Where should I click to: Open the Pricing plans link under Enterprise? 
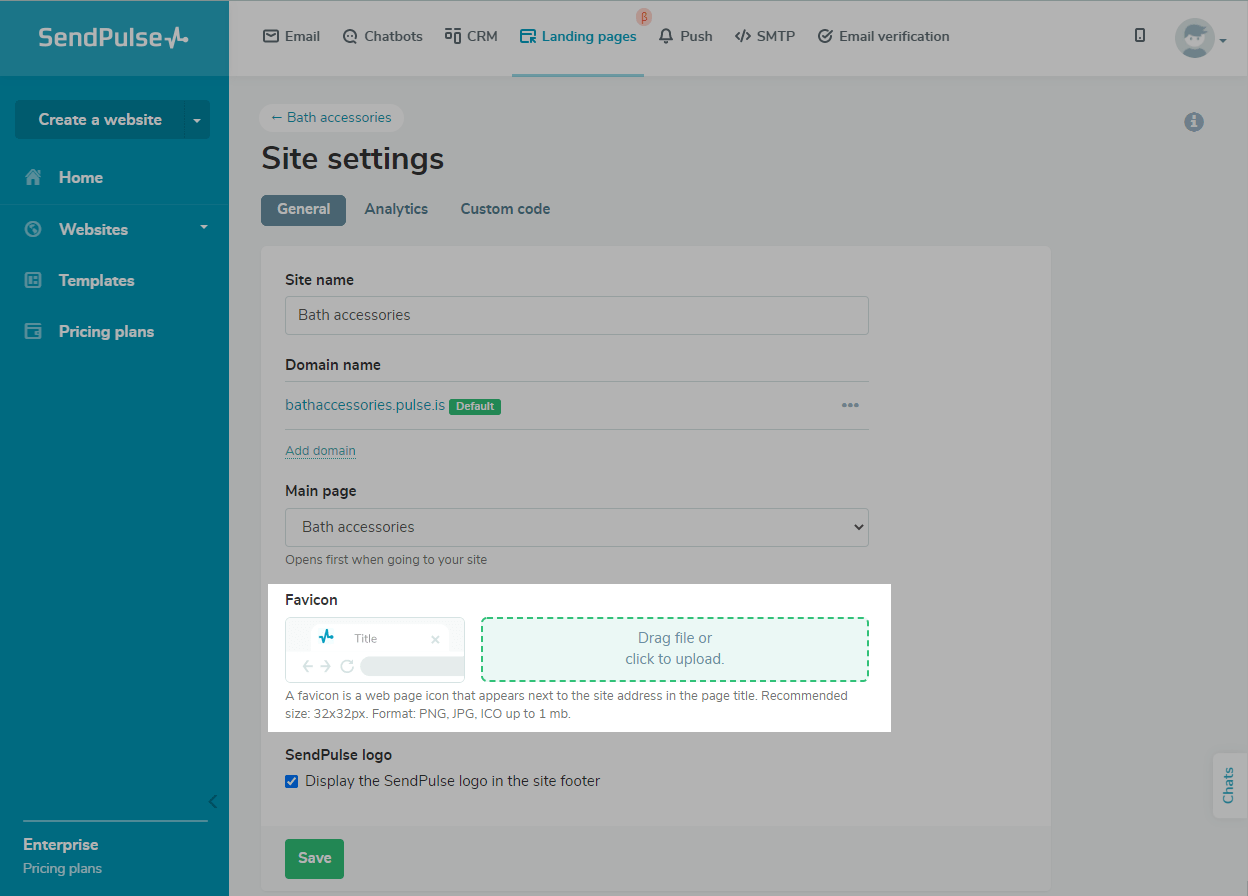[62, 868]
